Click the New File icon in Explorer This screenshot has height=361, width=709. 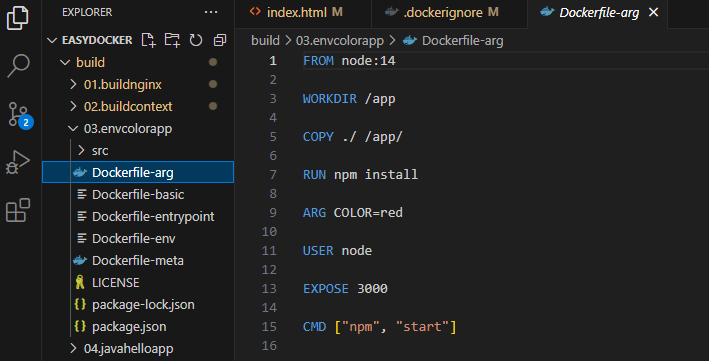tap(148, 40)
